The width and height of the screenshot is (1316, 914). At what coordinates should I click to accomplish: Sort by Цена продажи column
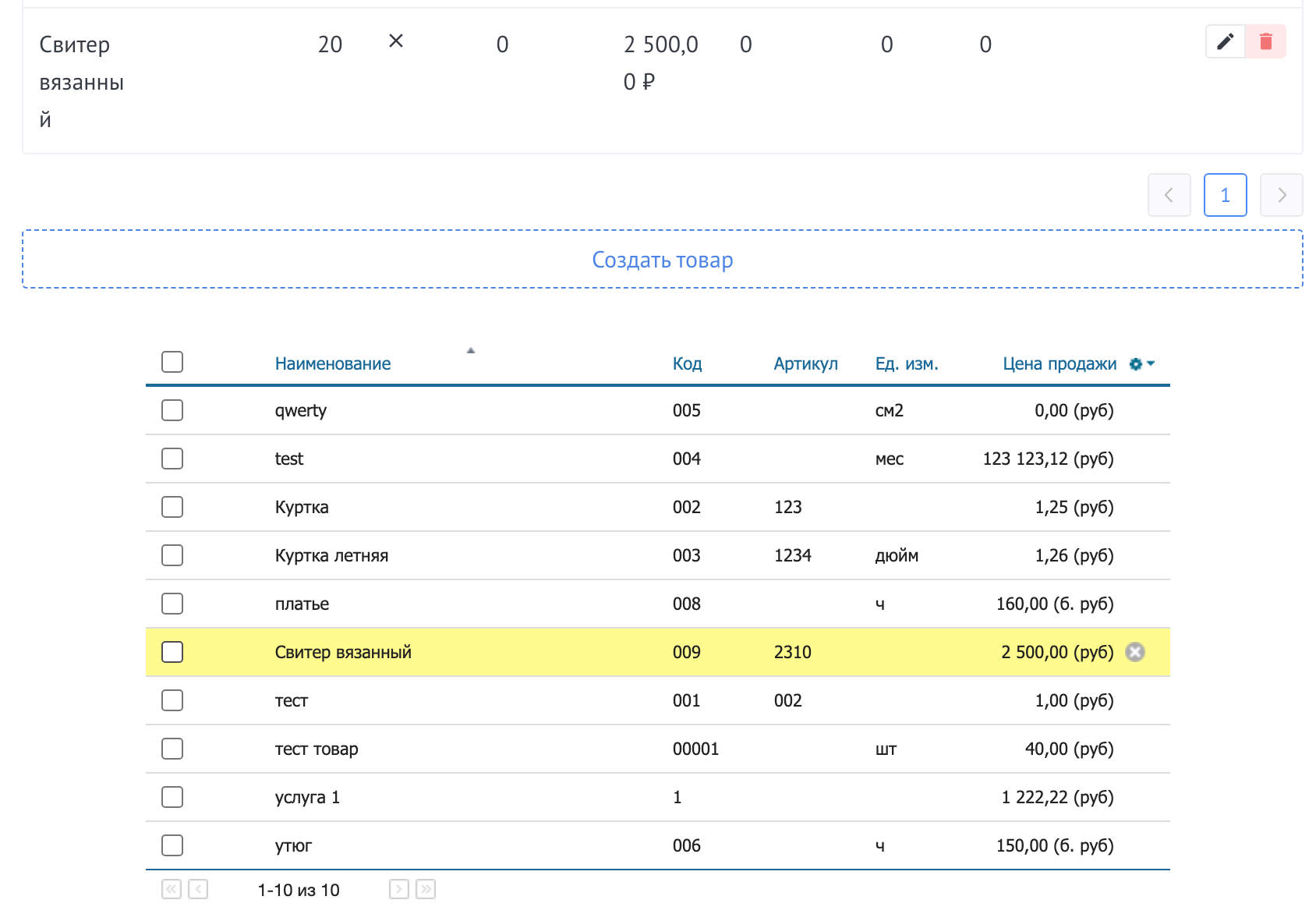[1059, 363]
